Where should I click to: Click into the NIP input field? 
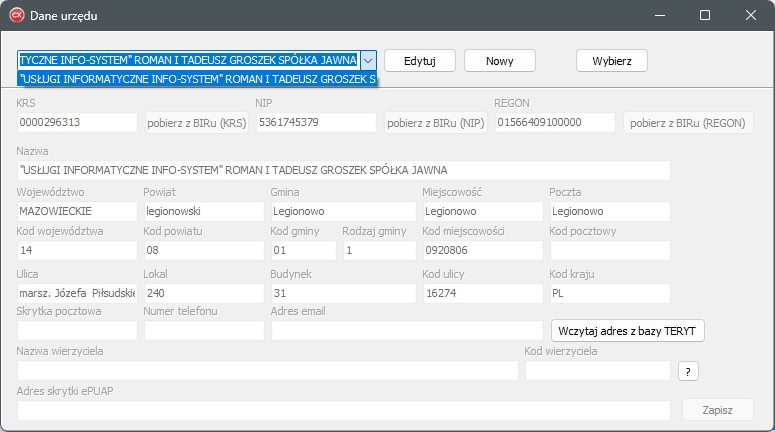(316, 123)
